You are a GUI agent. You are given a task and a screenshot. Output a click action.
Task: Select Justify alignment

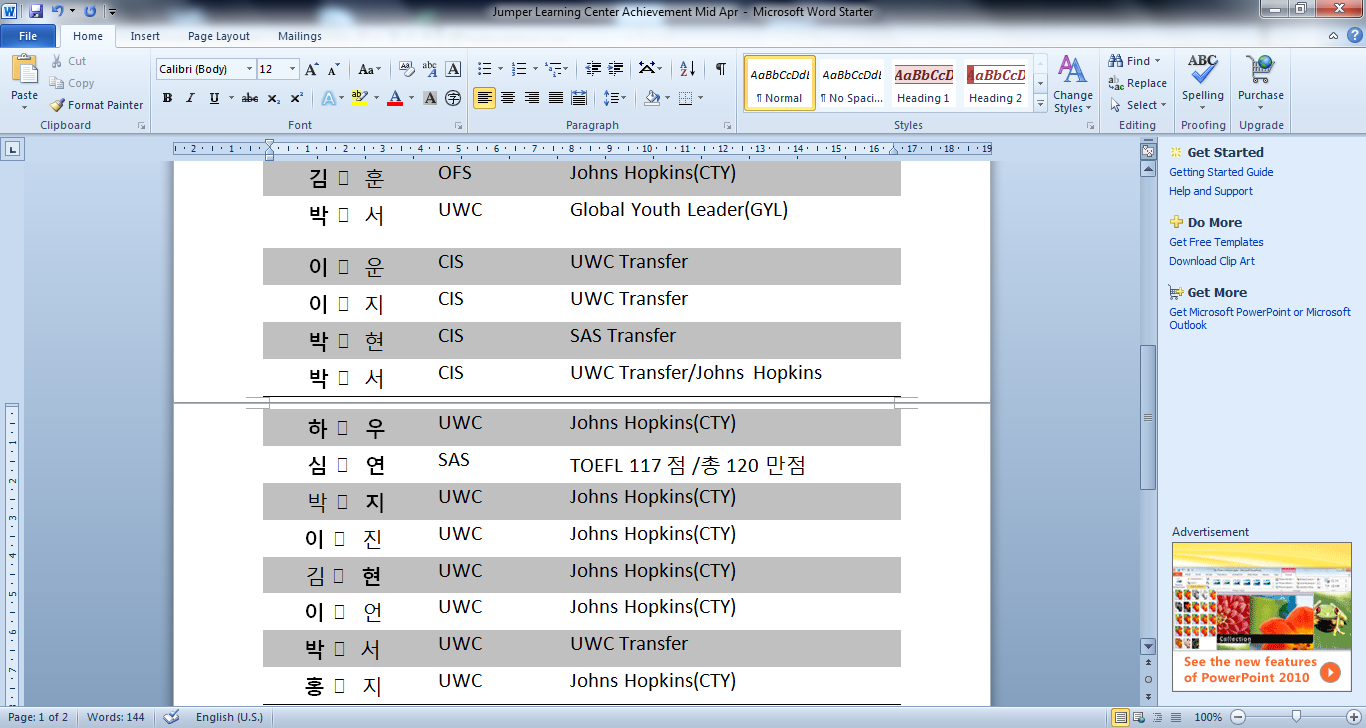556,98
